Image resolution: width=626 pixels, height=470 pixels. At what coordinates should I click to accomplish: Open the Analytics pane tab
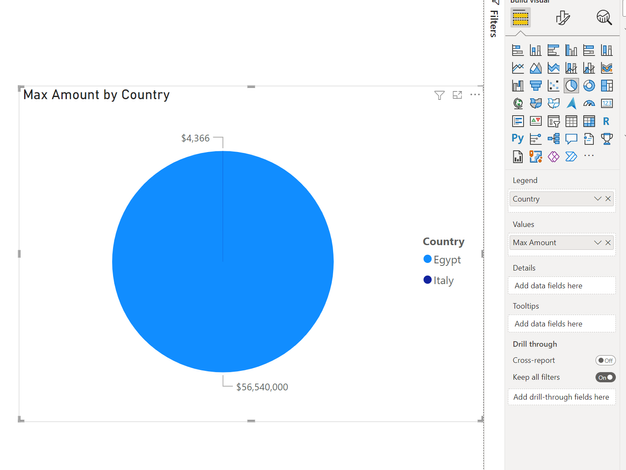[x=604, y=18]
